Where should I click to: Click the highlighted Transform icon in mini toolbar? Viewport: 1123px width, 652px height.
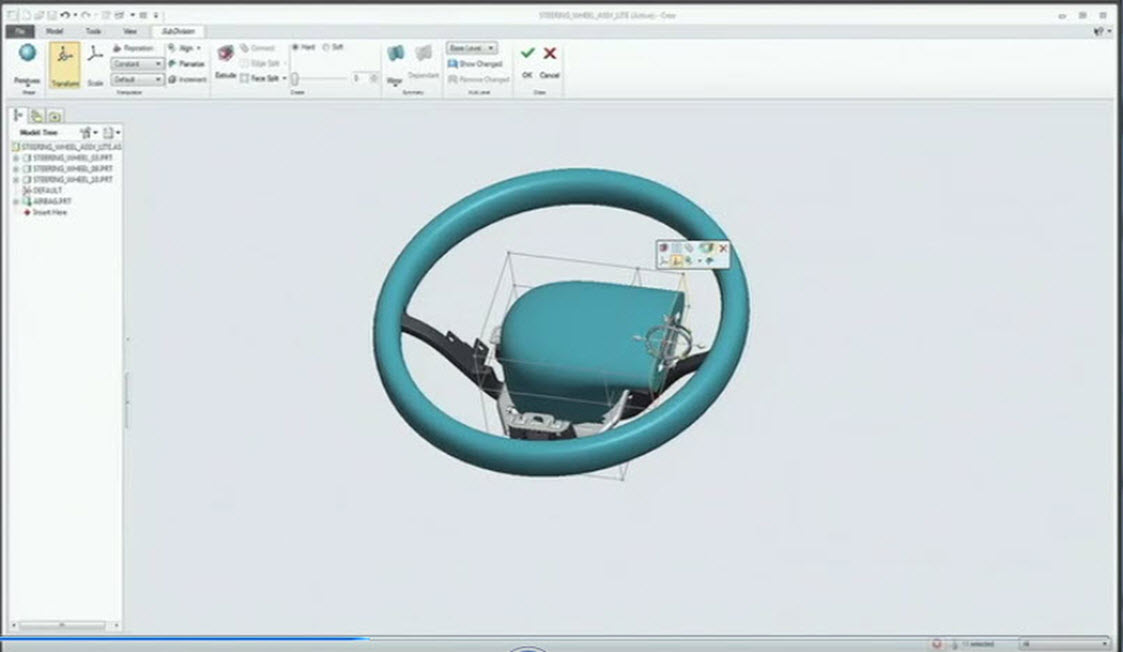point(676,262)
